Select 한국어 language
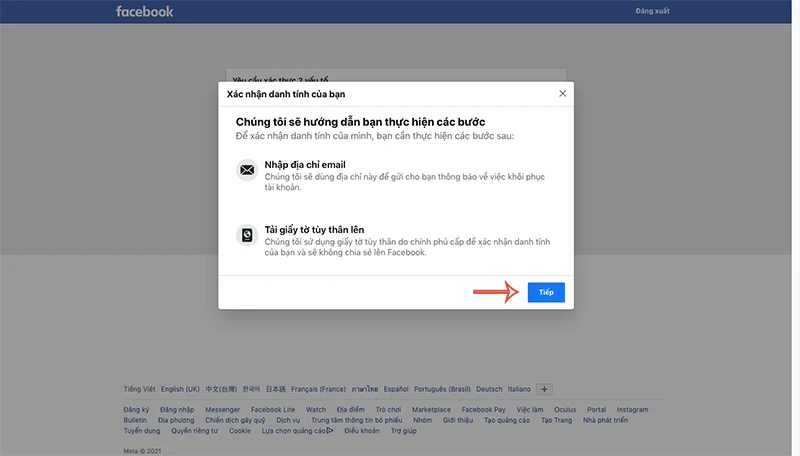Screen dimensions: 800x456 (x=251, y=389)
